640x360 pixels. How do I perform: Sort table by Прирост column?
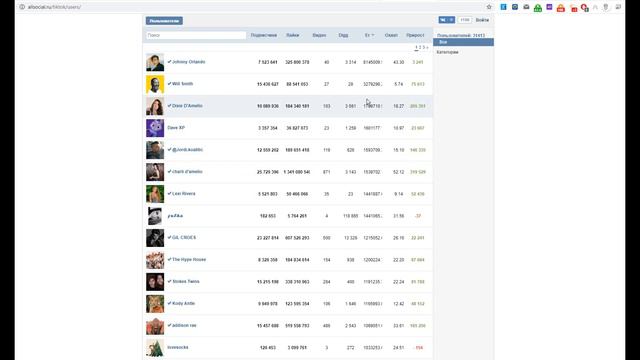tap(415, 36)
